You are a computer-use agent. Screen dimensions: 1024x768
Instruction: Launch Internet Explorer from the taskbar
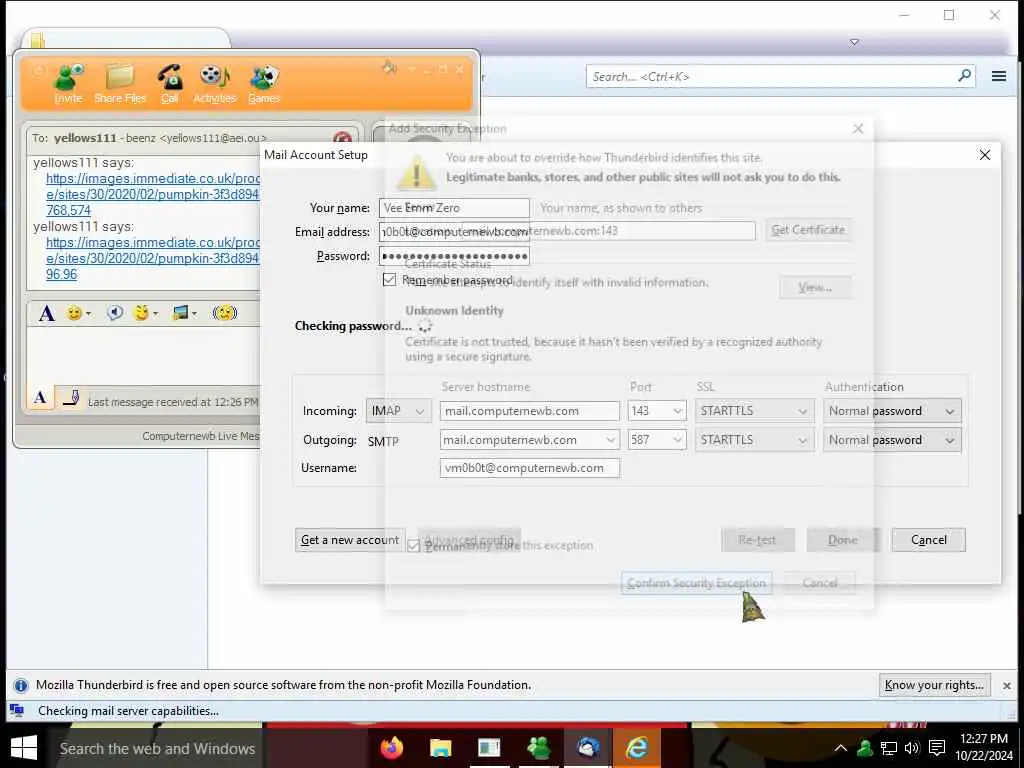(x=636, y=747)
